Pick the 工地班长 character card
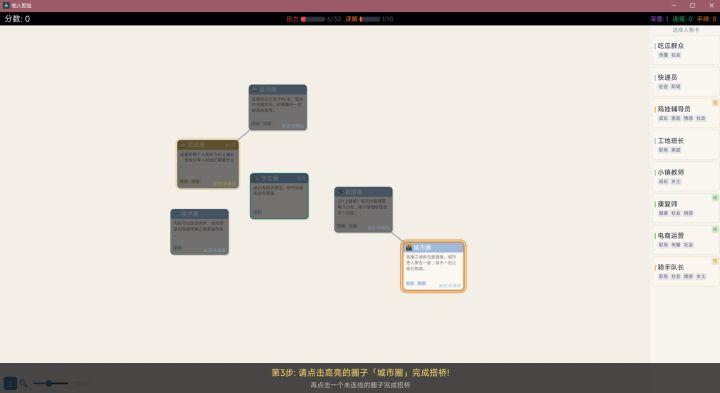The height and width of the screenshot is (393, 720). point(686,145)
